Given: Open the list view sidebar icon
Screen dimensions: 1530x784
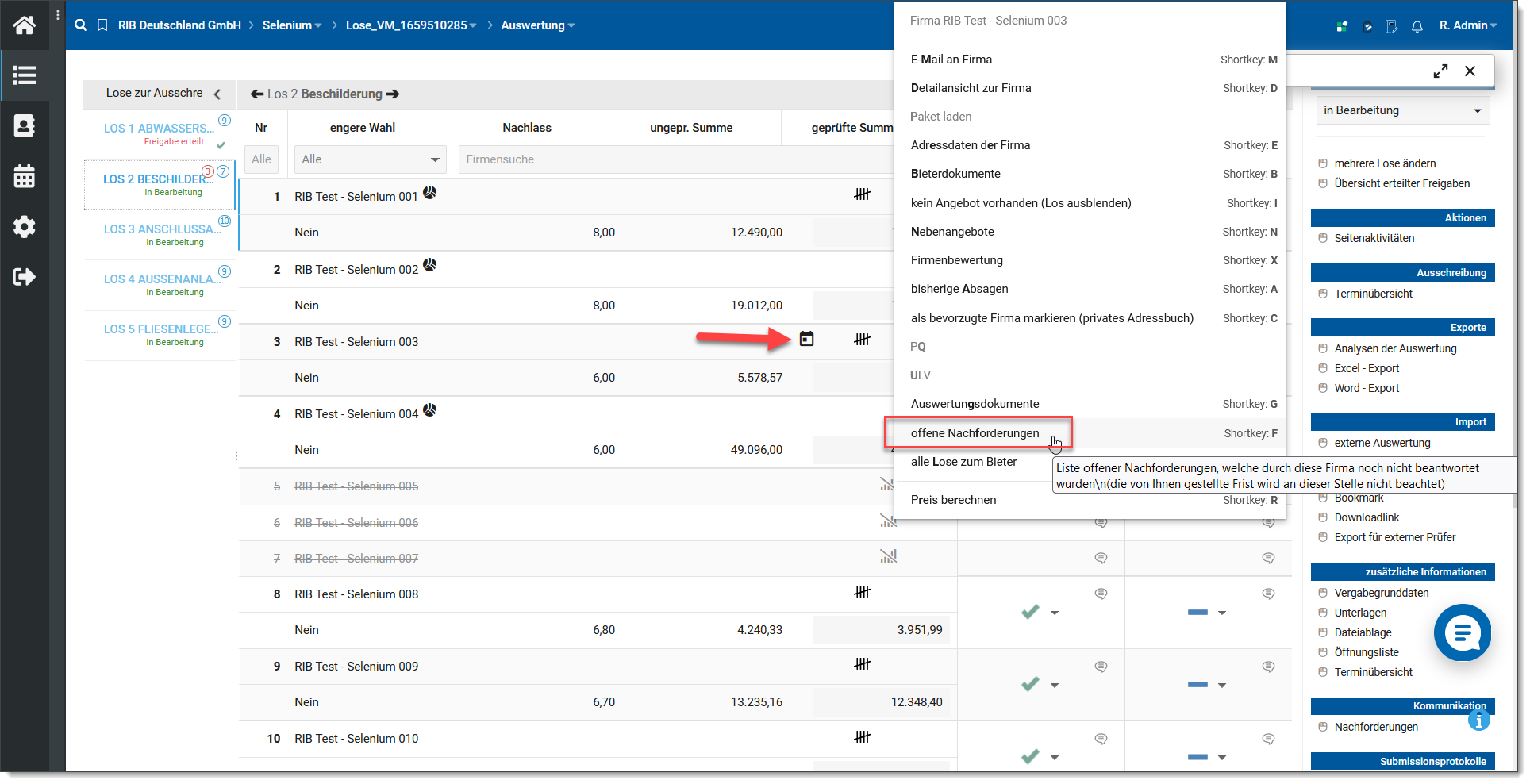Looking at the screenshot, I should pos(24,75).
